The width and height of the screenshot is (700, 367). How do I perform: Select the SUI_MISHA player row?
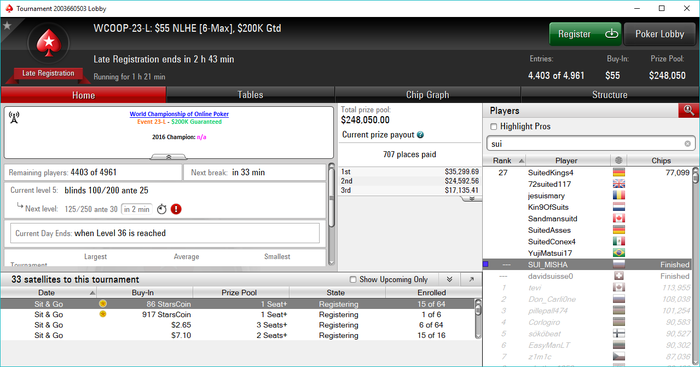588,264
